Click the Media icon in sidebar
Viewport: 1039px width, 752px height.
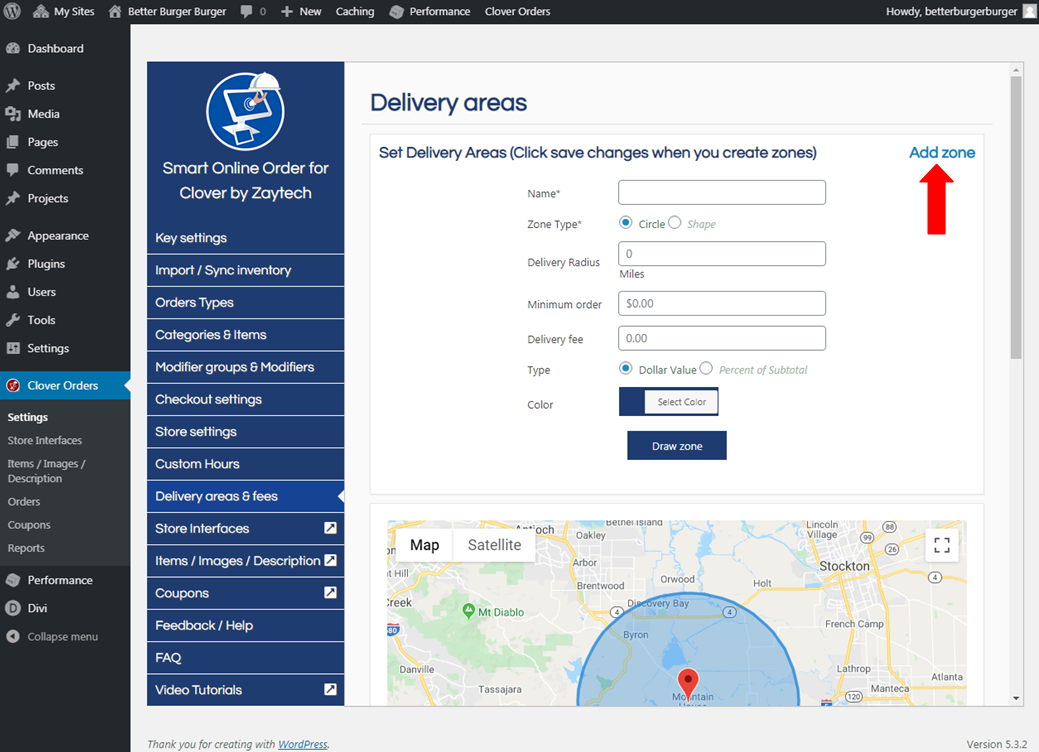(13, 114)
